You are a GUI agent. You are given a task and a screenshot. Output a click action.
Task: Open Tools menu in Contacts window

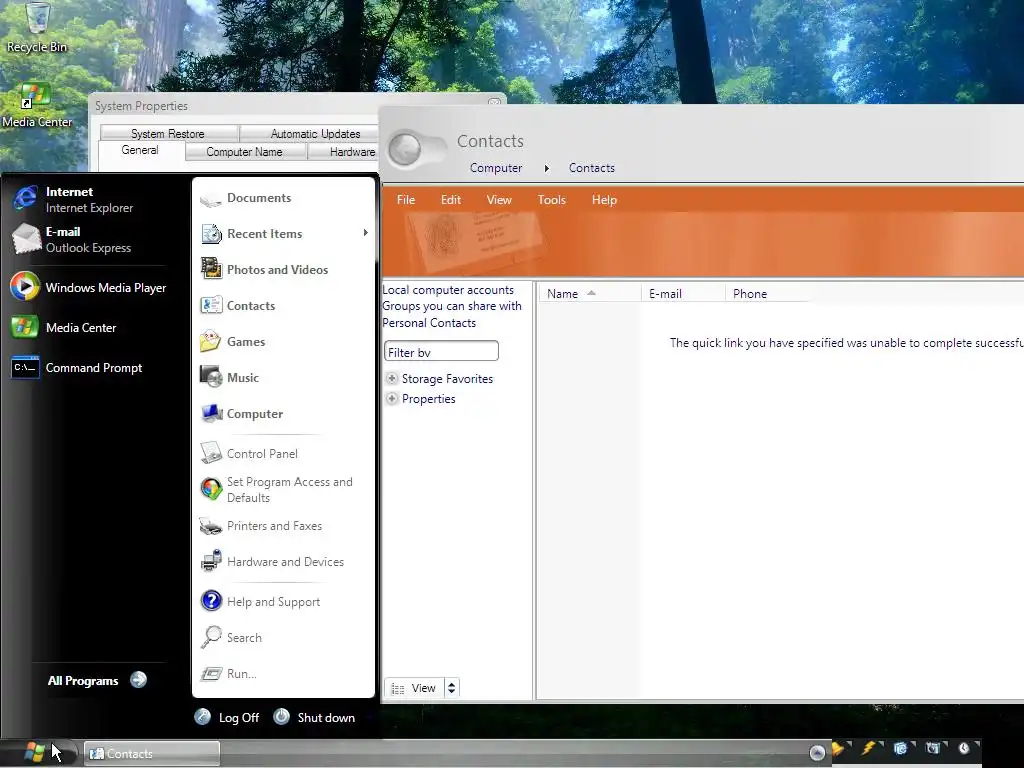click(552, 200)
